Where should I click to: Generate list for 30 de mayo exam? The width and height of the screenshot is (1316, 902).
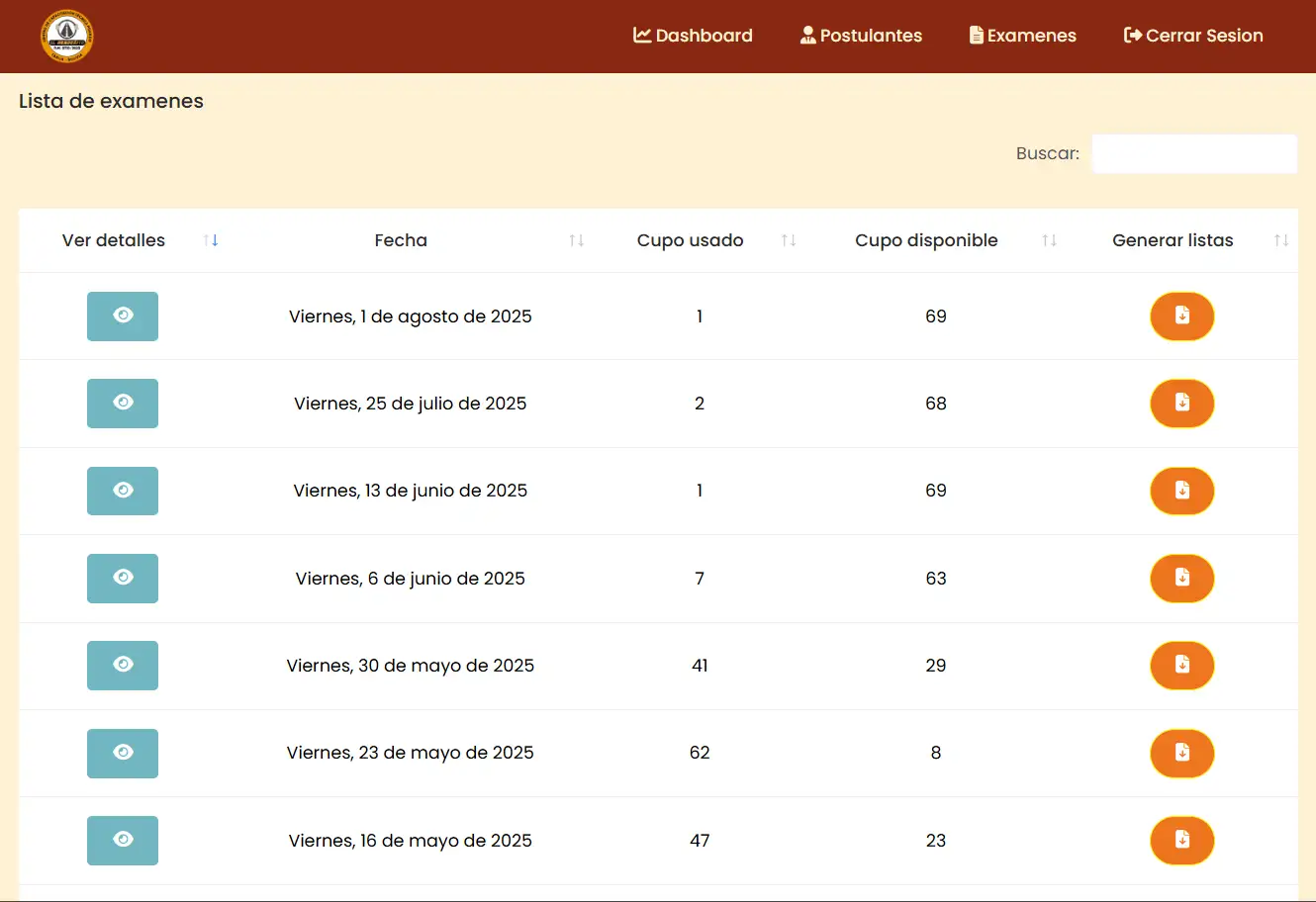1182,666
